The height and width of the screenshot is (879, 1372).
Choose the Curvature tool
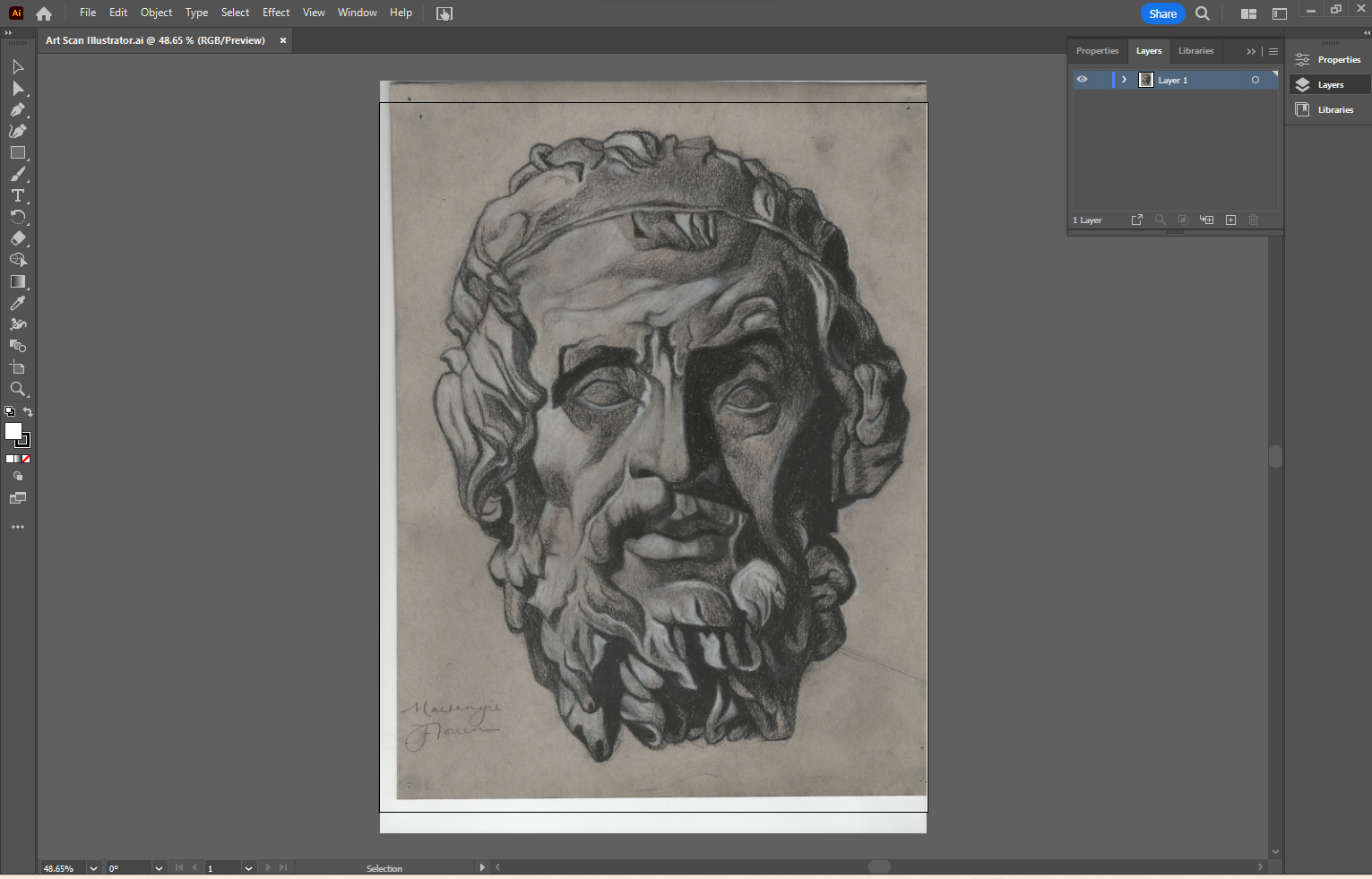(x=18, y=132)
